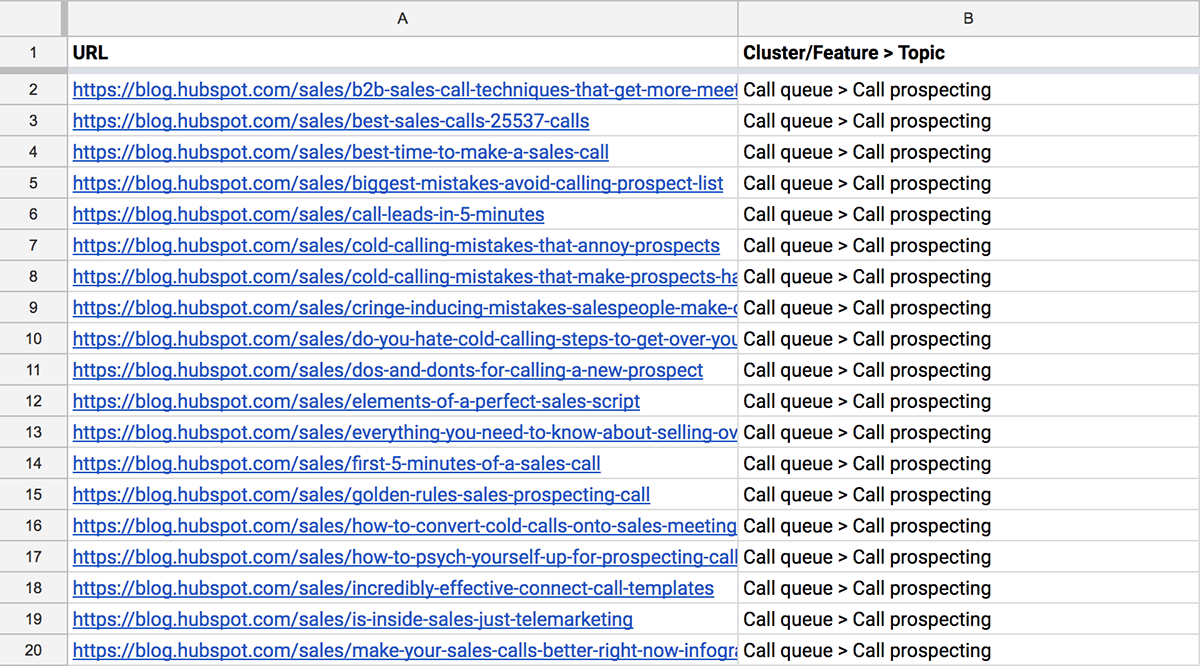Select row 6 via its row number
The width and height of the screenshot is (1200, 666).
pos(33,214)
